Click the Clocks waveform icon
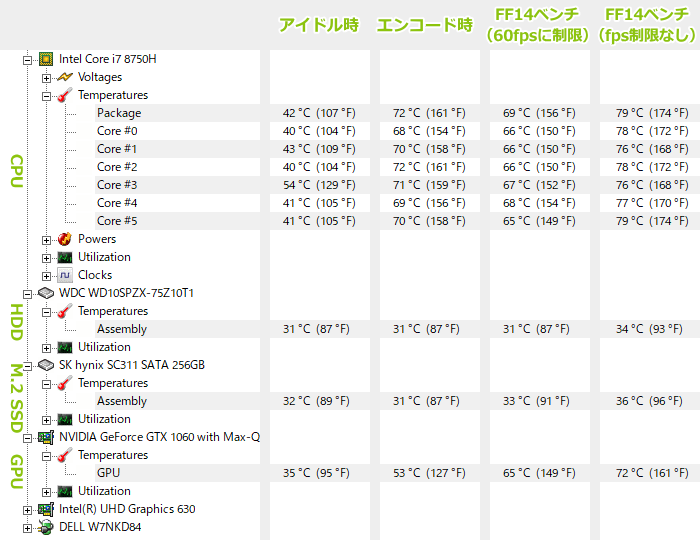 [x=65, y=275]
